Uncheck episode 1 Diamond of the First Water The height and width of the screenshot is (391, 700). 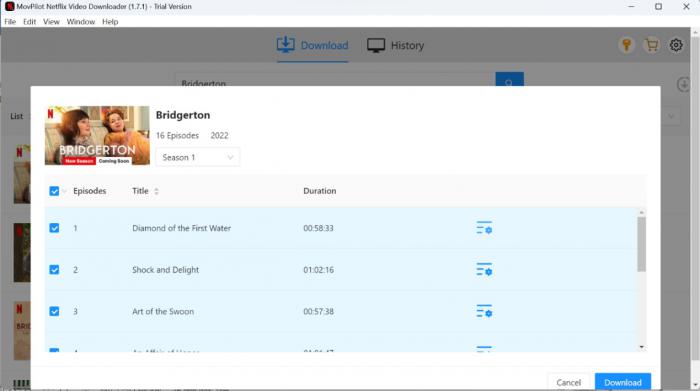(54, 228)
